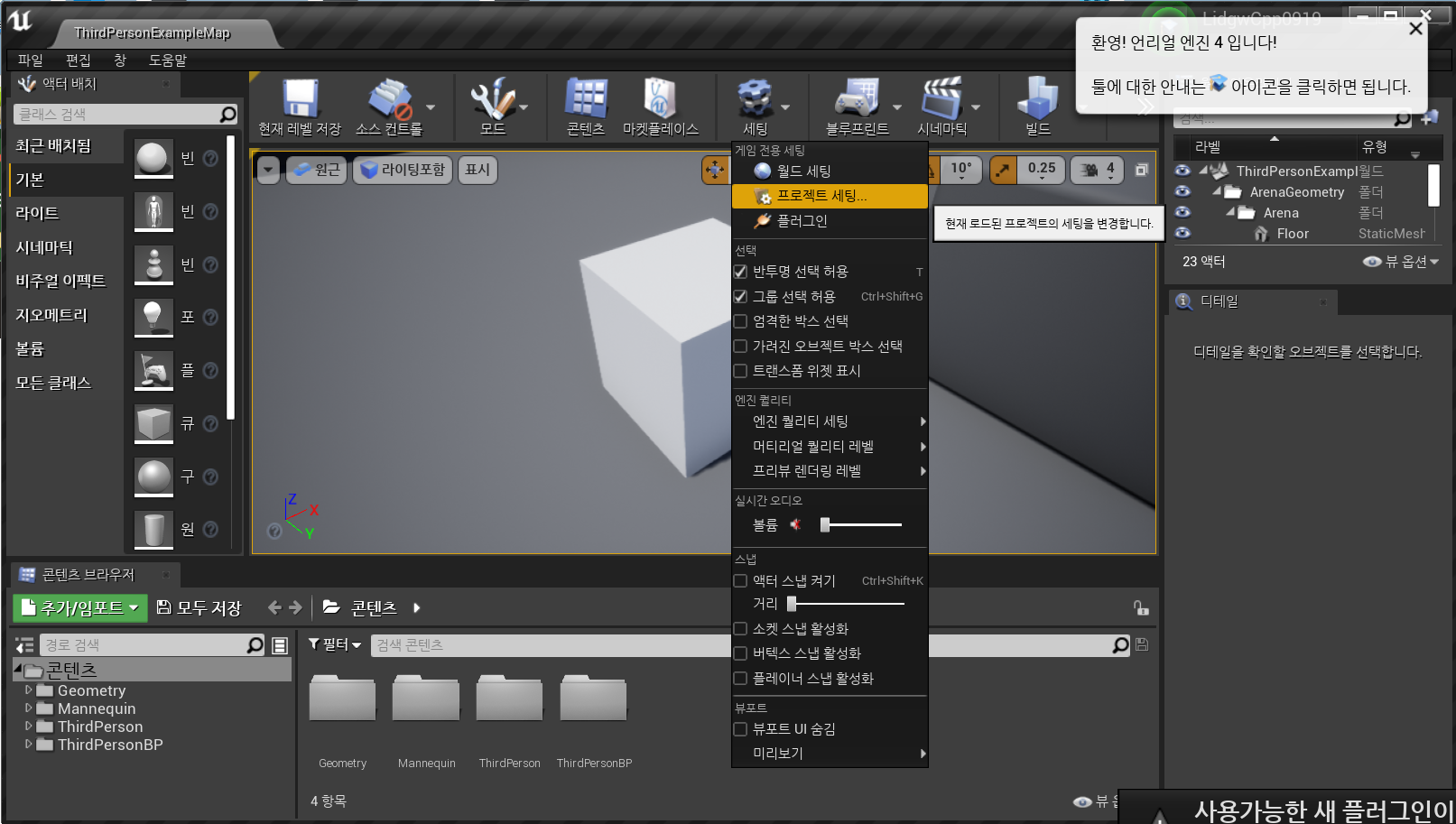Toggle Allow Translucent Selection (반투명 선택 허용) checkbox
Viewport: 1456px width, 824px height.
pyautogui.click(x=740, y=272)
